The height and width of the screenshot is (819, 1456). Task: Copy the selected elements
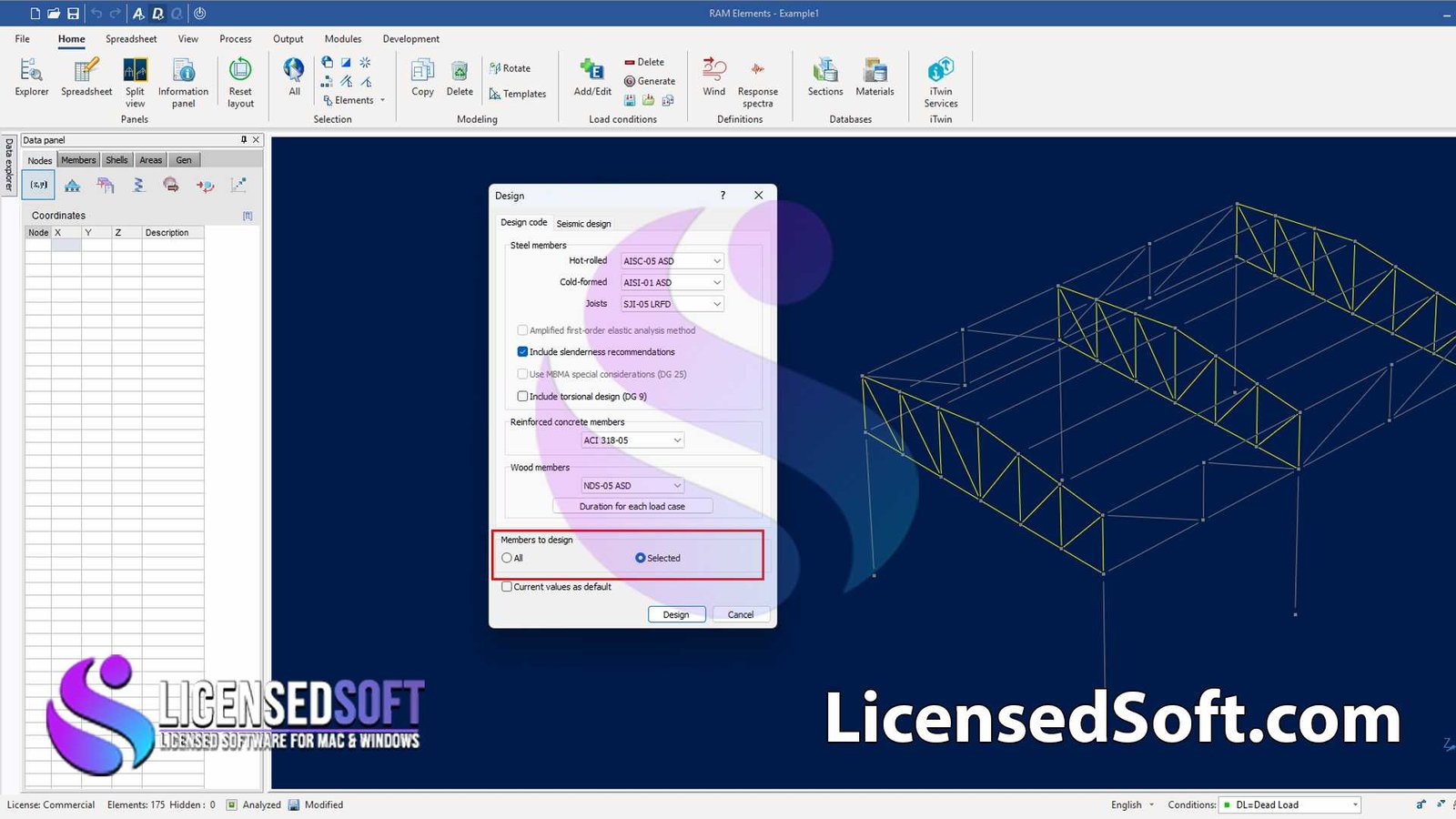pos(422,77)
